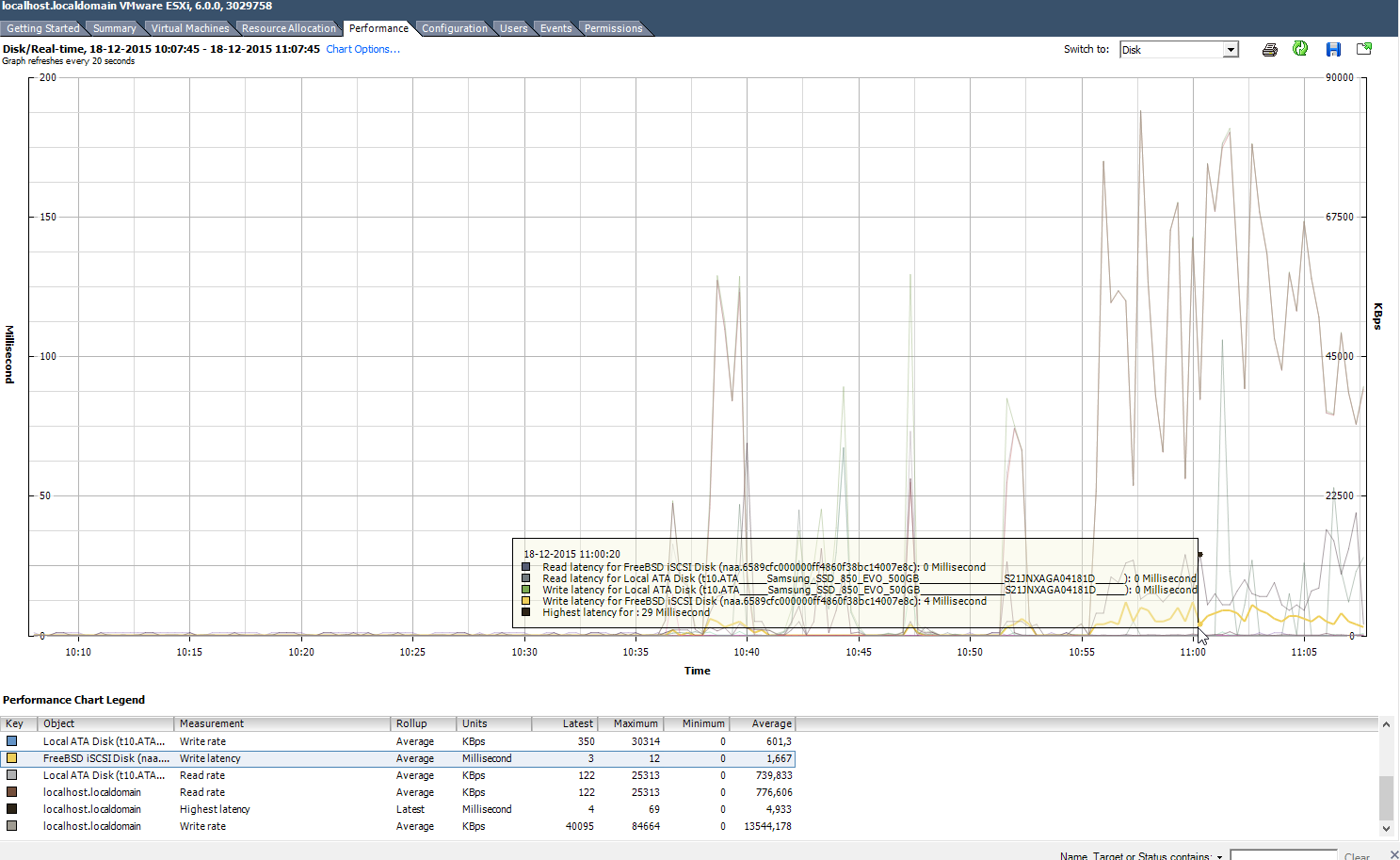
Task: Open the Name, Target or Status filter dropdown arrow
Action: click(x=1219, y=856)
